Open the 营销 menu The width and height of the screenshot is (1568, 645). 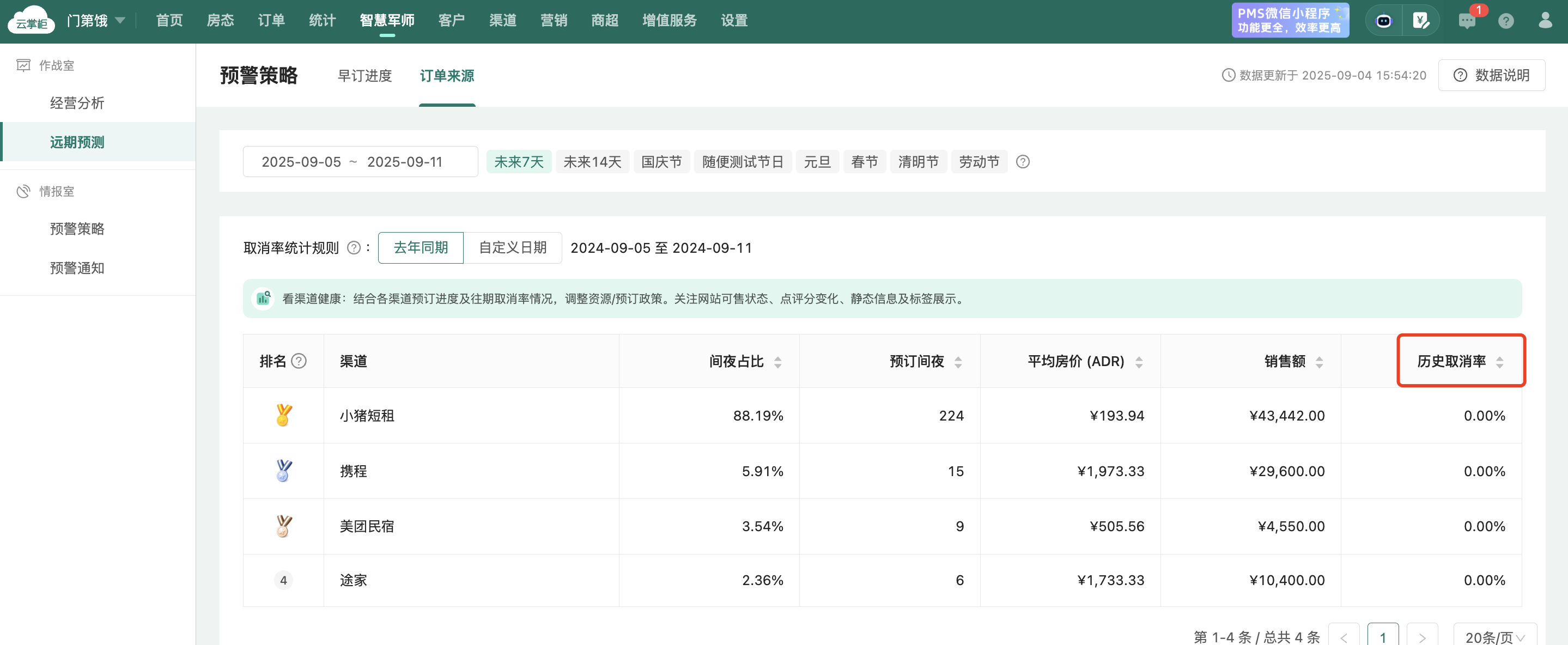pyautogui.click(x=554, y=21)
